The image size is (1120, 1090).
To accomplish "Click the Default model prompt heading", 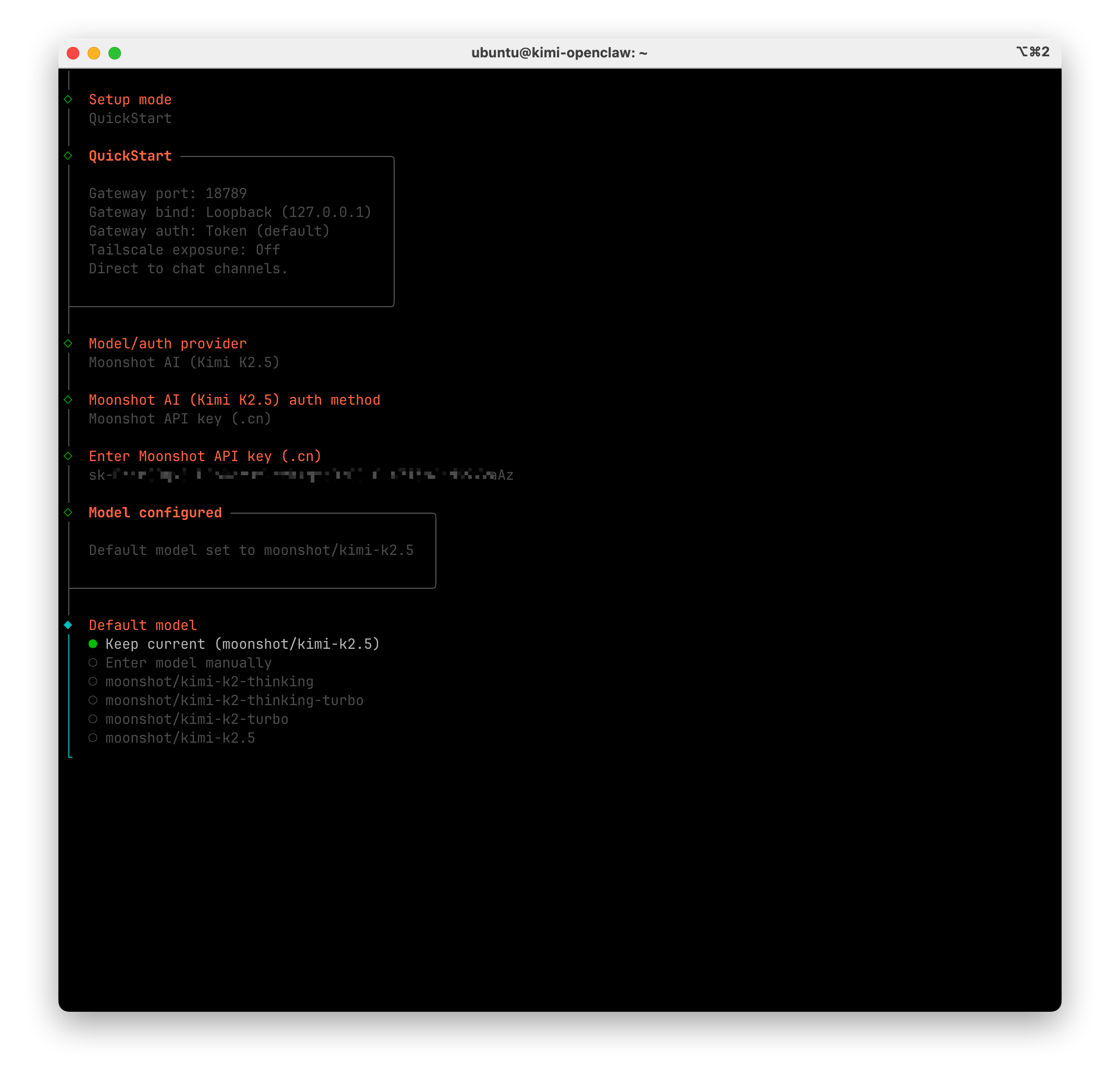I will (142, 625).
